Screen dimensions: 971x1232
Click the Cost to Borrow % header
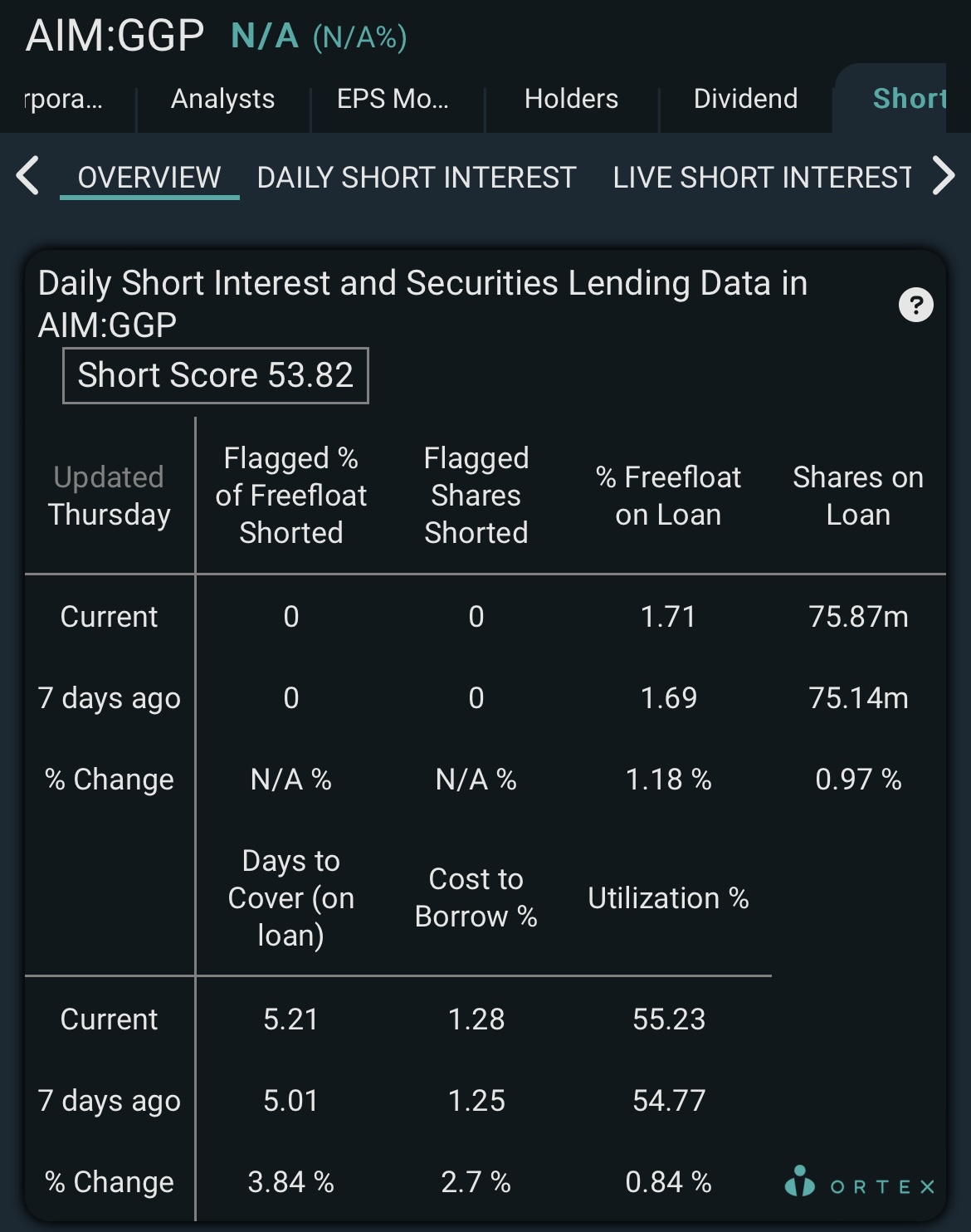(476, 897)
